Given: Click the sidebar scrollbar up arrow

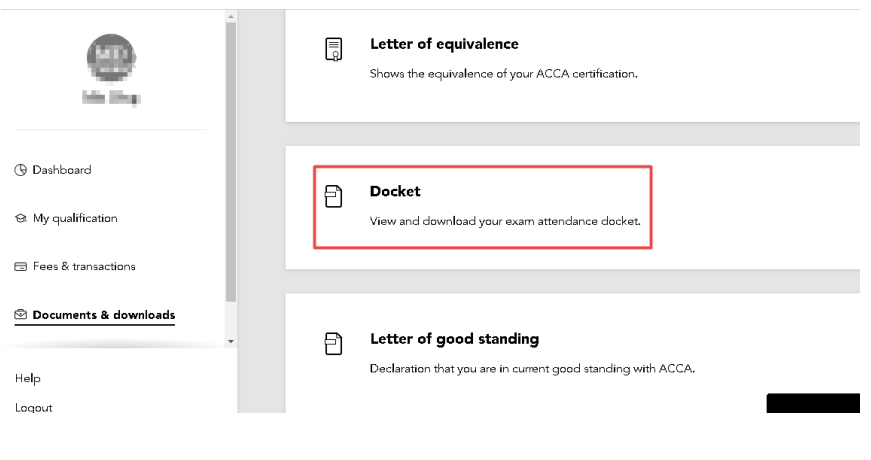Looking at the screenshot, I should (231, 17).
